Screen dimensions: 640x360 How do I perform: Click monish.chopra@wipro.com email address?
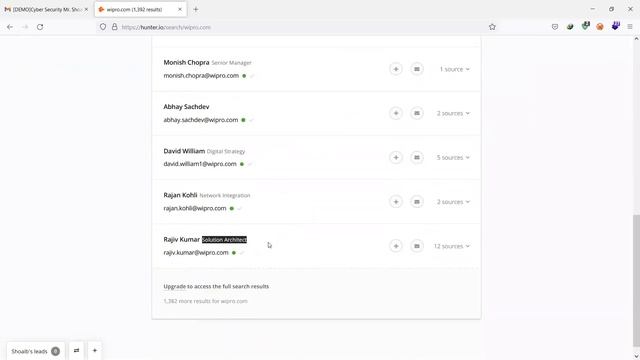click(x=201, y=76)
